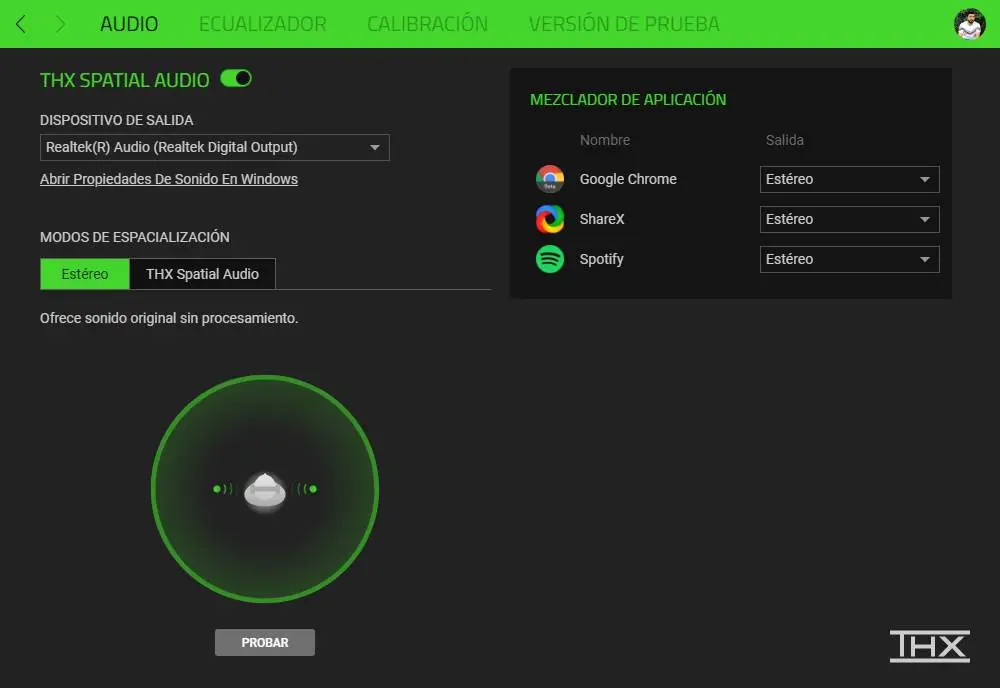Open ShareX output dropdown
1000x688 pixels.
849,219
